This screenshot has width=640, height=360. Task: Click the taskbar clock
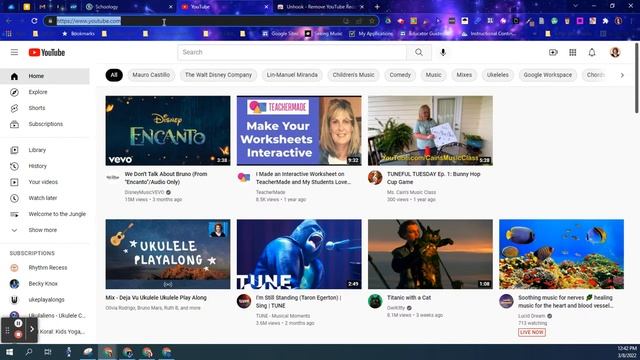pos(627,352)
